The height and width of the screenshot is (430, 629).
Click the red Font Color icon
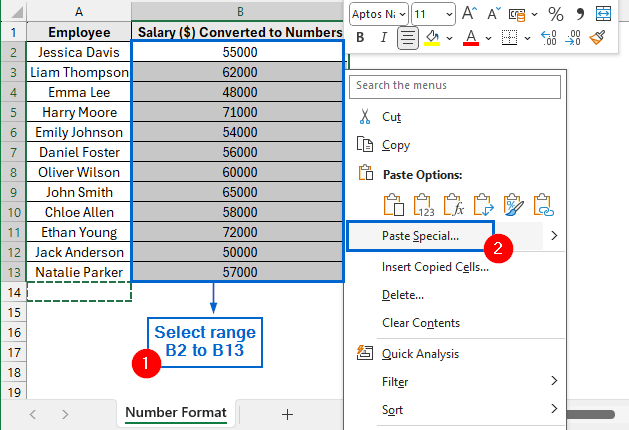coord(471,38)
